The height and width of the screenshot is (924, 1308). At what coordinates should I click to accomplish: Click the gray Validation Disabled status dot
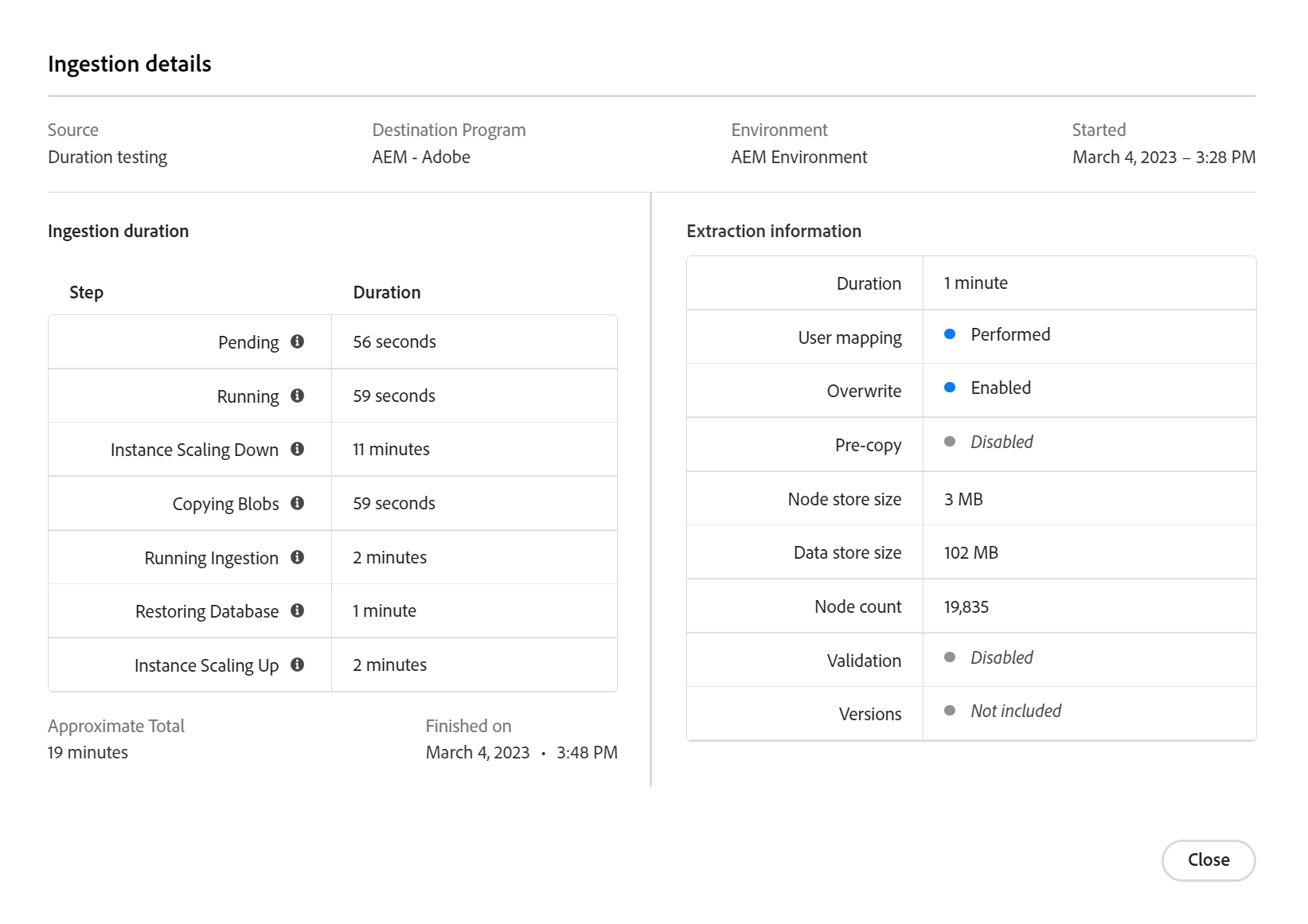click(x=950, y=657)
